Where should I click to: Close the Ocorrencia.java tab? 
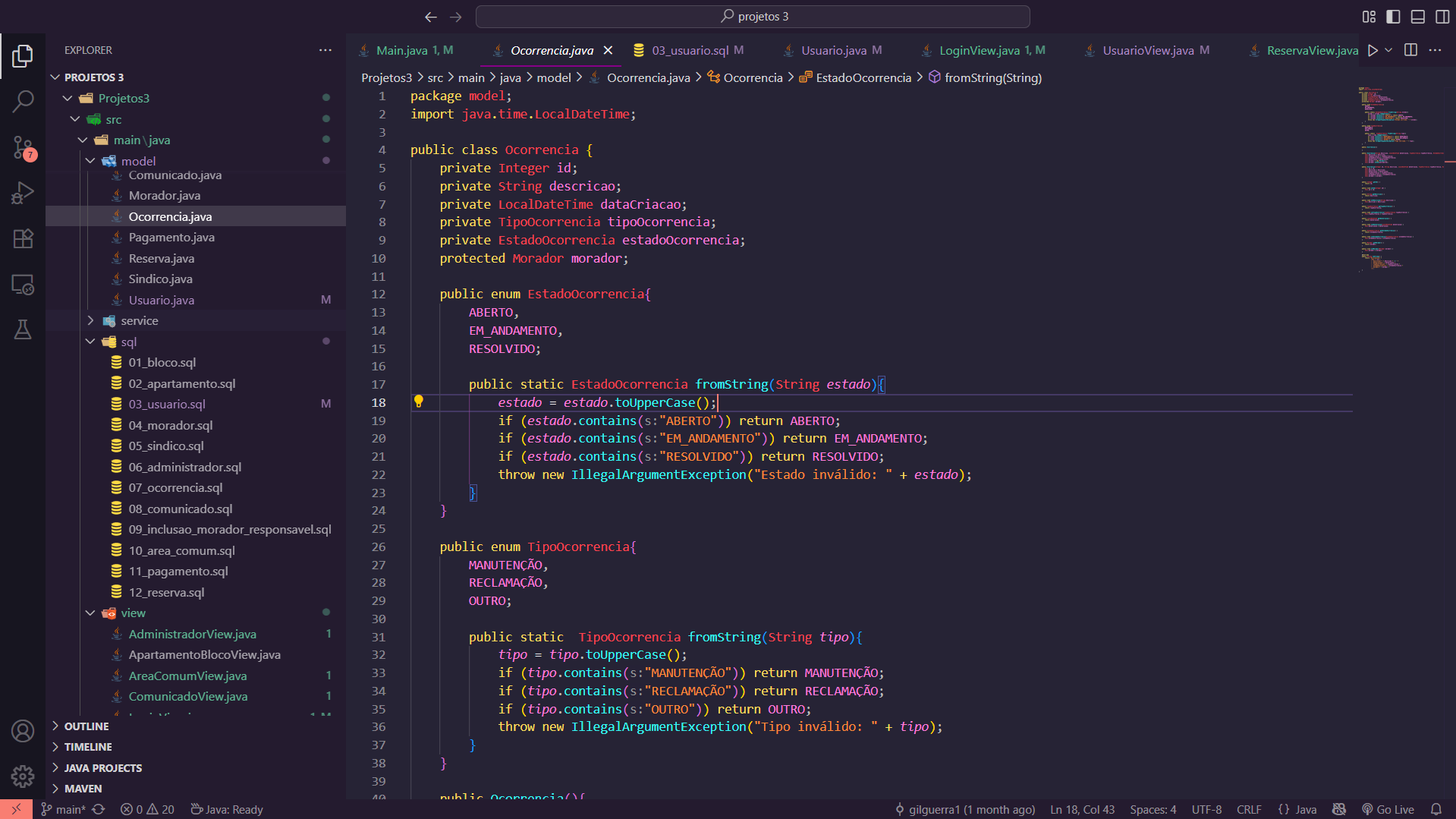point(608,50)
